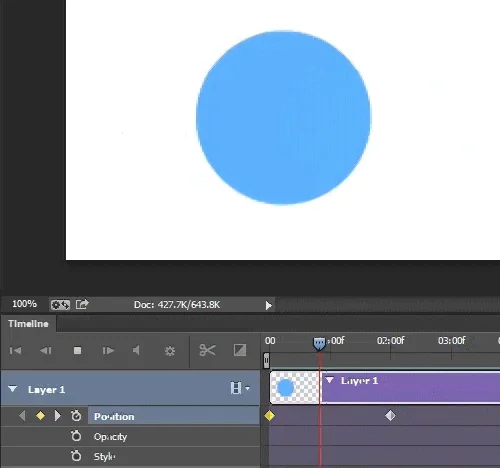Step back to previous frame
Viewport: 500px width, 468px height.
tap(46, 351)
